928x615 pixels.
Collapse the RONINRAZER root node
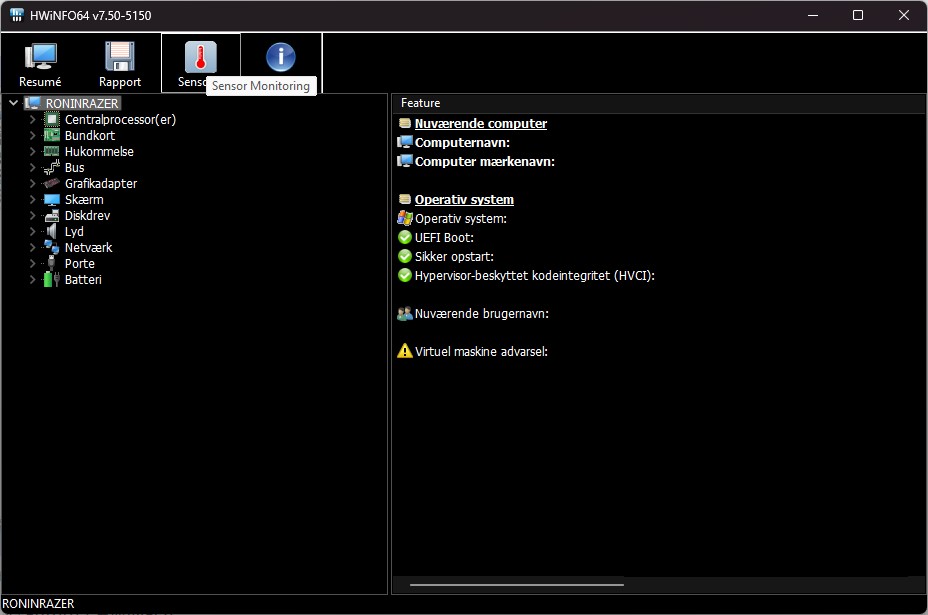[x=13, y=103]
